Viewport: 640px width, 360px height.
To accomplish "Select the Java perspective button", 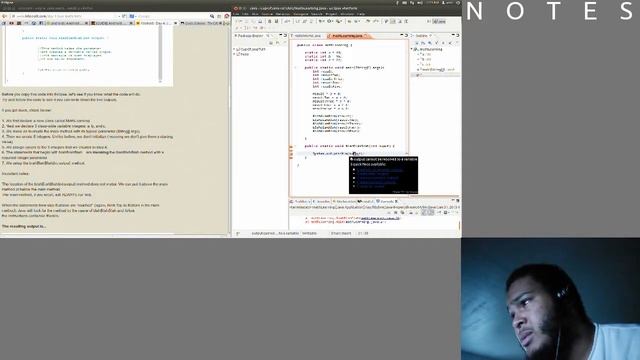I will 439,21.
